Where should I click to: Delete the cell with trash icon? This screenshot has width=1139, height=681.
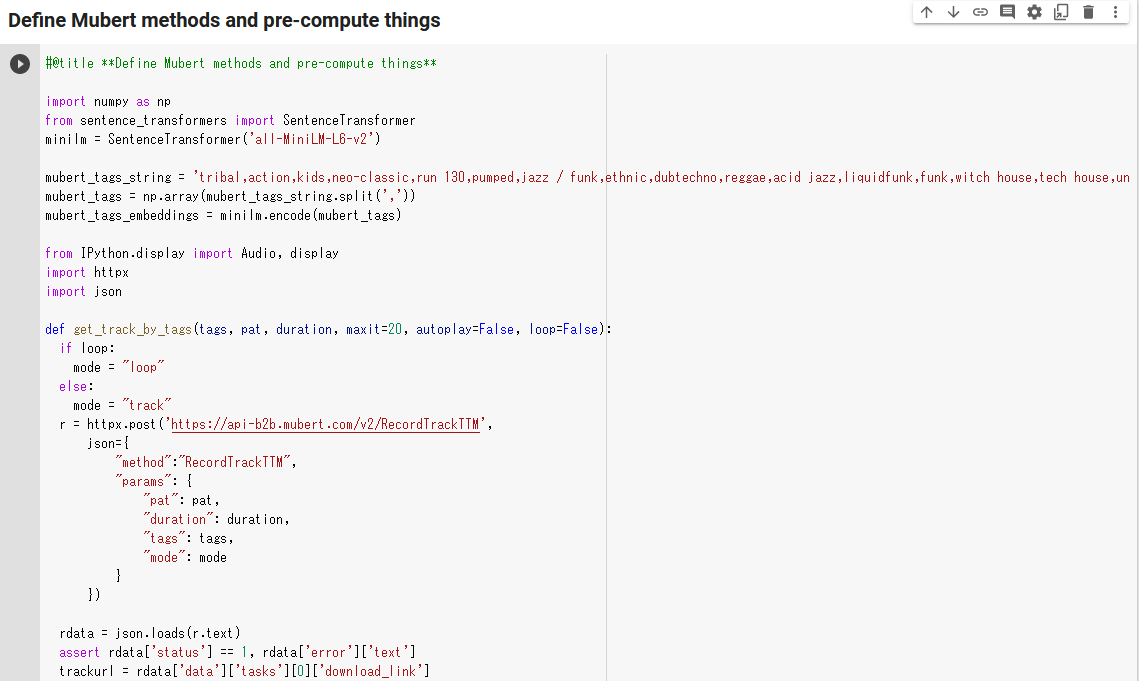(1089, 12)
